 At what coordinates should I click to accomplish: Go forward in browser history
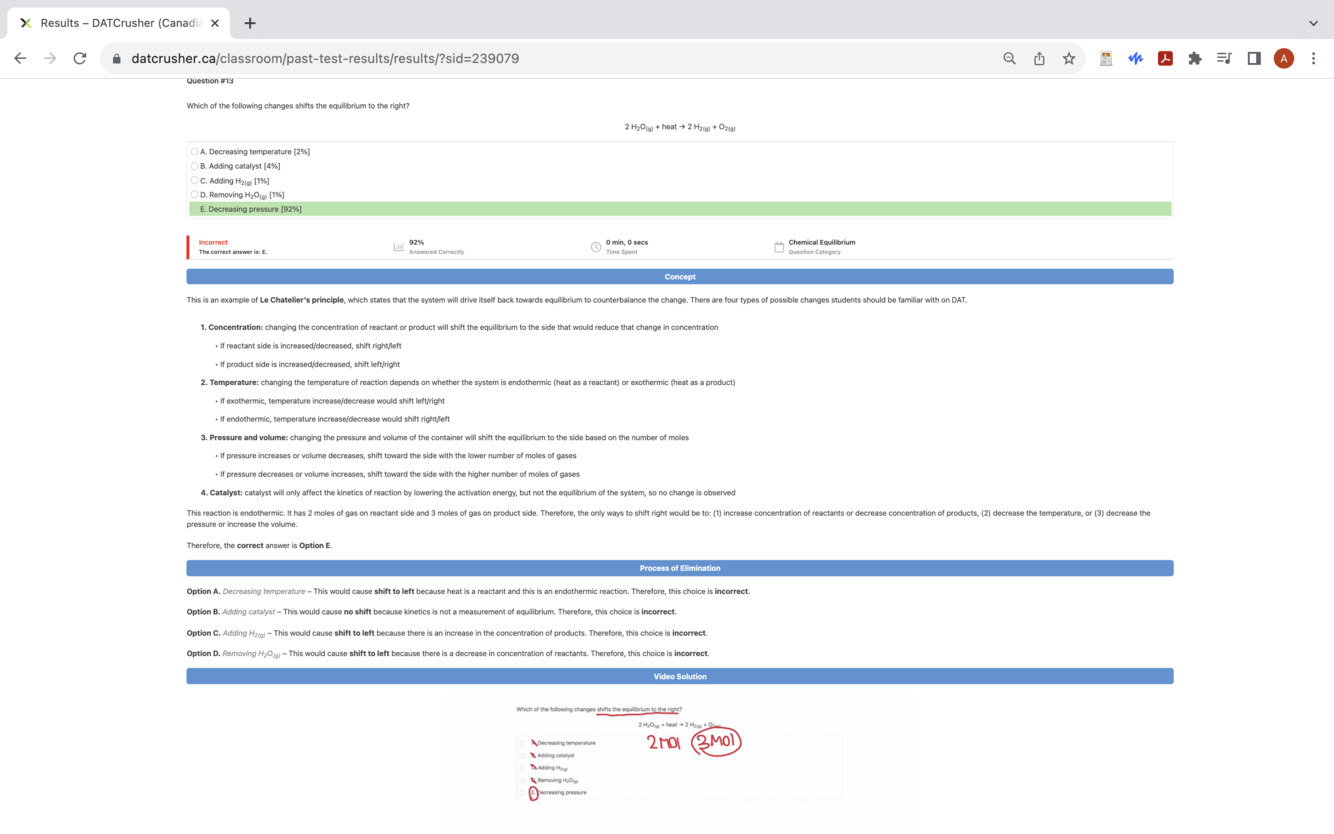[x=50, y=58]
